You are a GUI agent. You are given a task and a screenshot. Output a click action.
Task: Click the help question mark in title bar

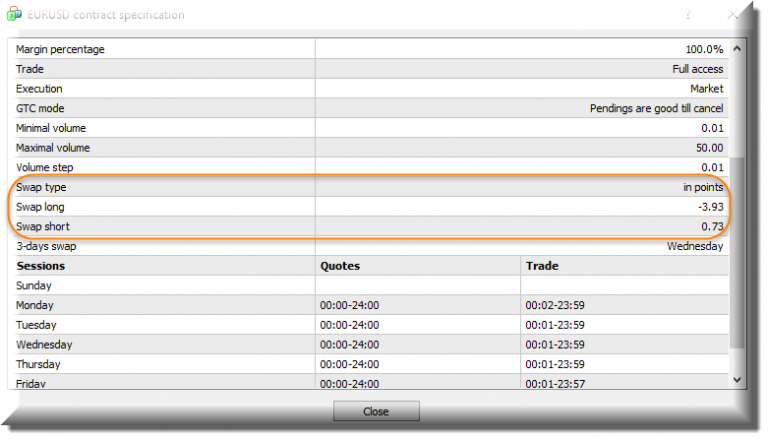(x=688, y=15)
